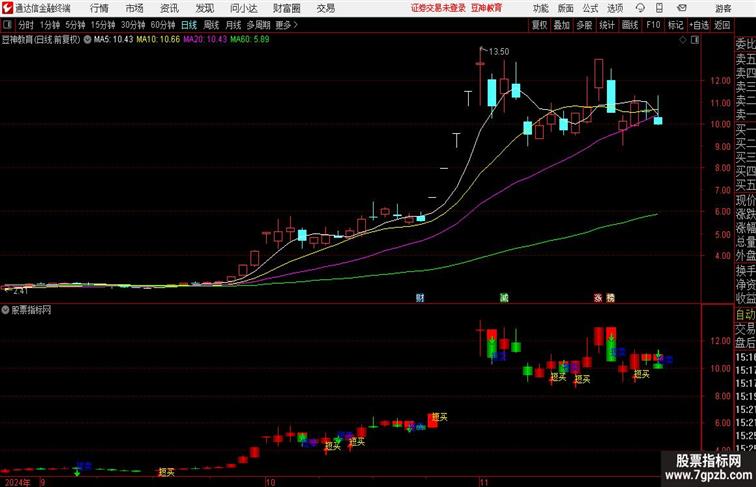Viewport: 756px width, 487px height.
Task: Click 证券交易未登录 login notice
Action: point(438,8)
